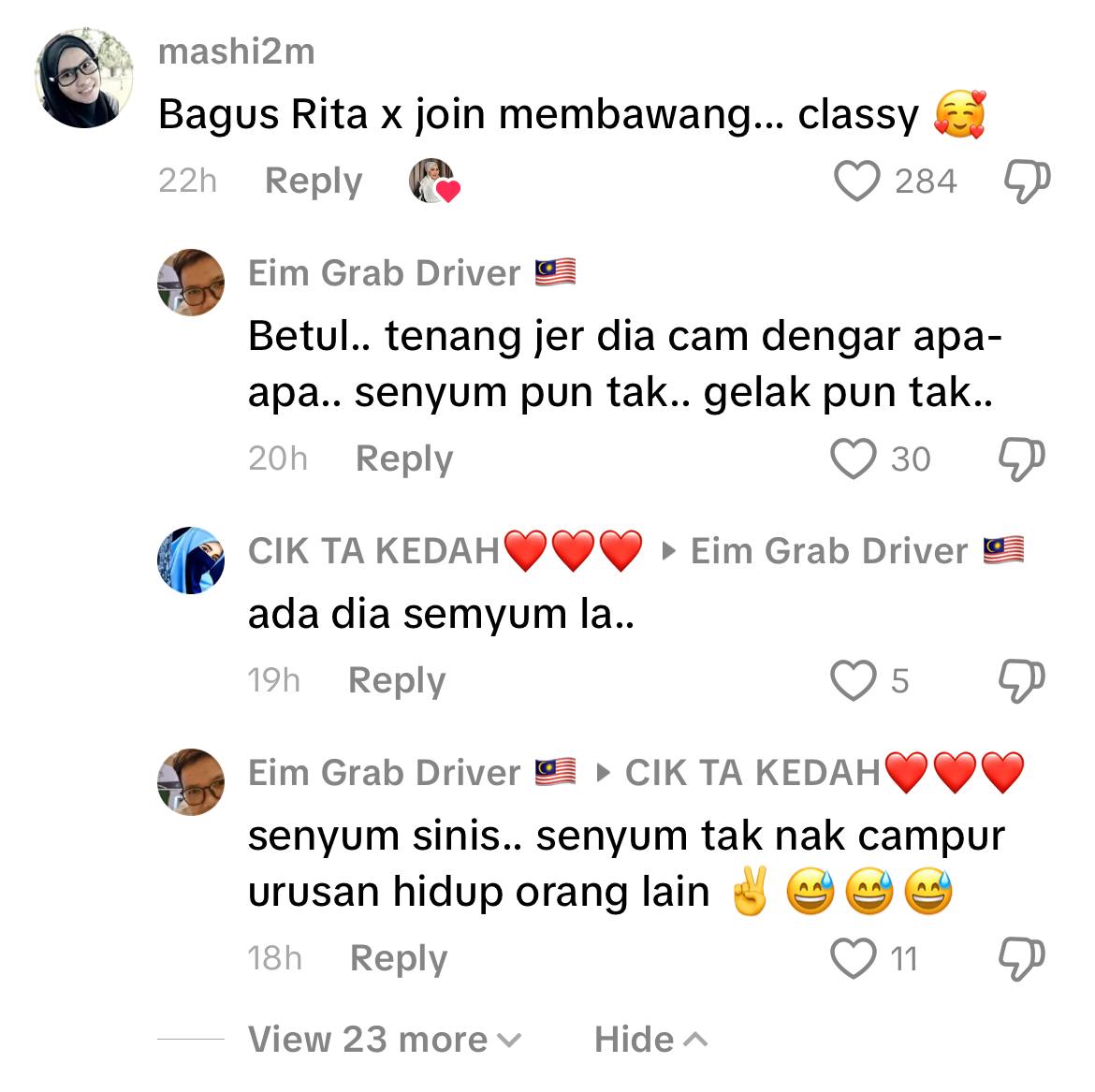Collapse replies with Hide
This screenshot has height=1092, width=1095.
click(650, 1040)
